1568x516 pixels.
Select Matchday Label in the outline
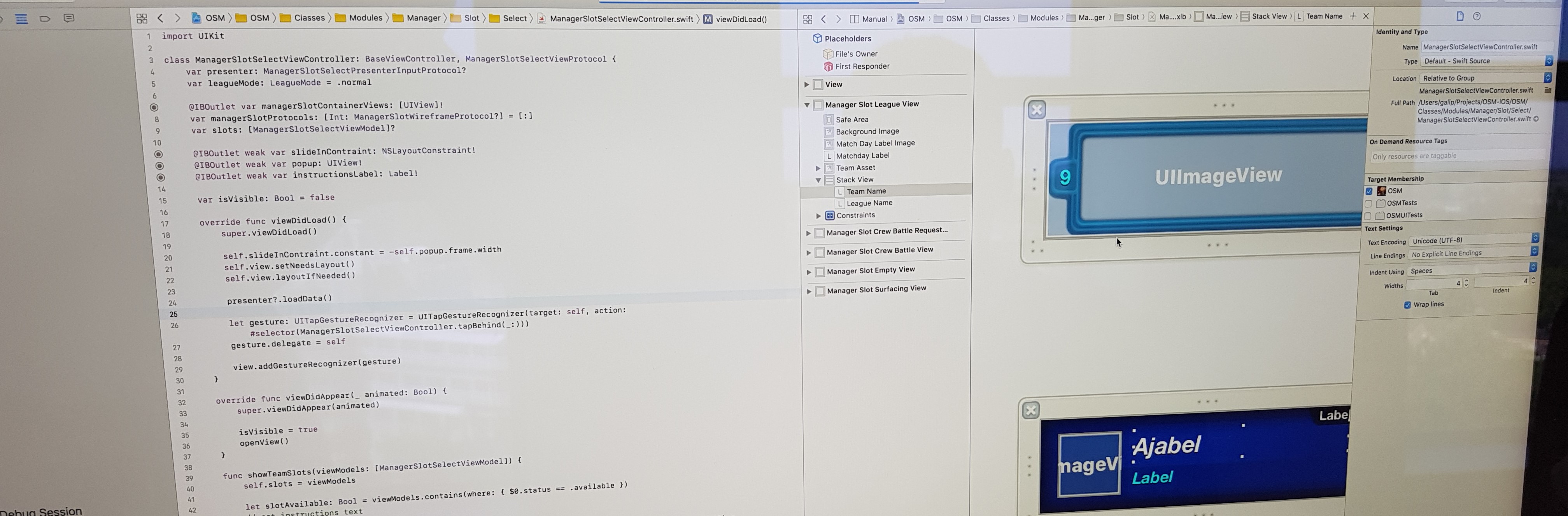click(857, 156)
